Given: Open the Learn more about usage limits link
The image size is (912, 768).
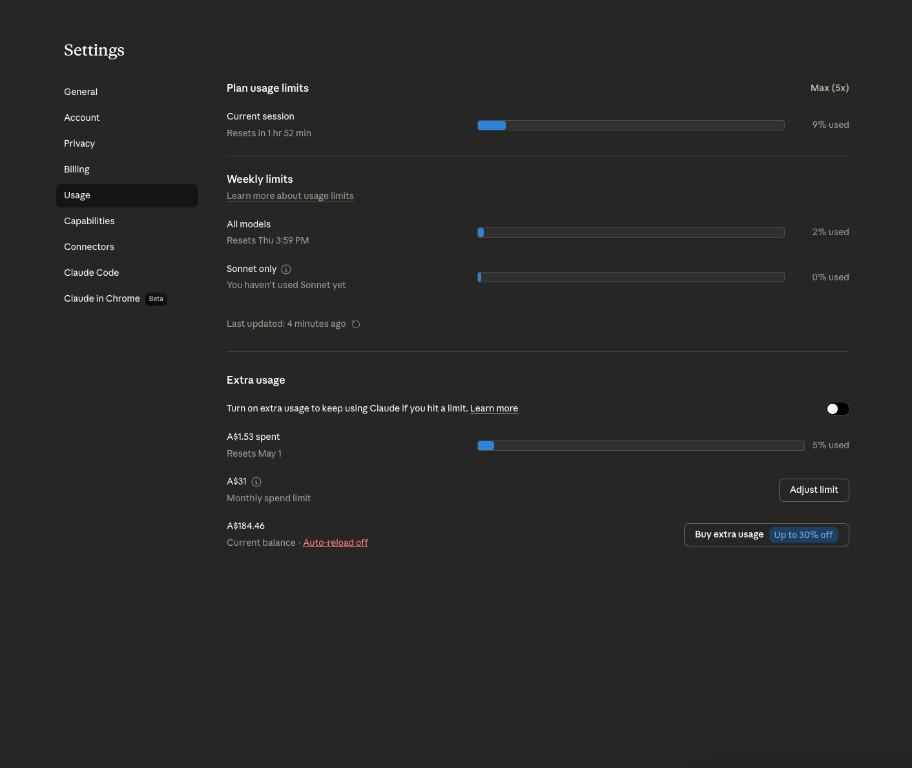Looking at the screenshot, I should coord(290,196).
